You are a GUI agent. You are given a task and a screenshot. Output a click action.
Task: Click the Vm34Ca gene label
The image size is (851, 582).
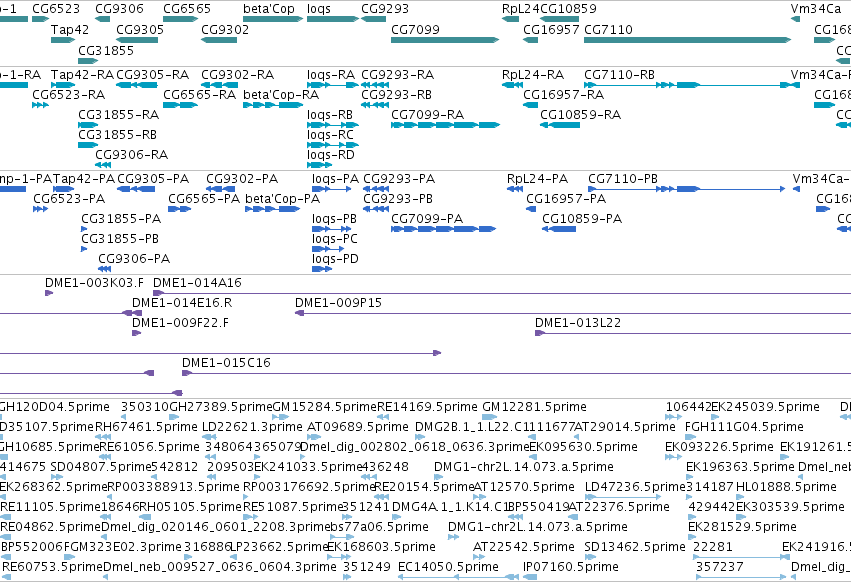point(816,9)
